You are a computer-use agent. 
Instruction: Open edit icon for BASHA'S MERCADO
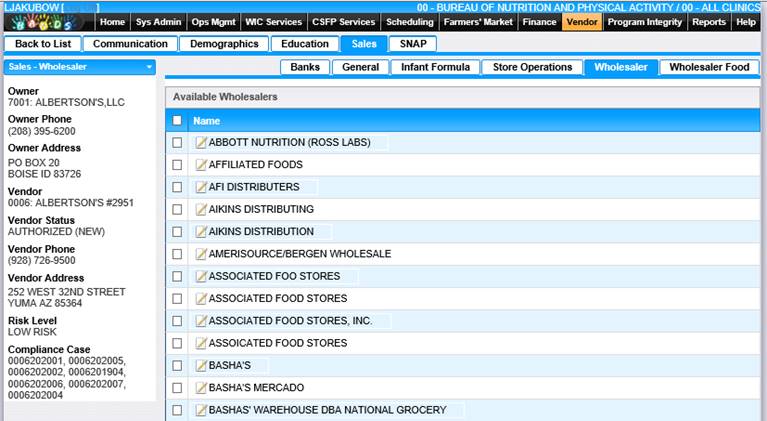coord(201,388)
